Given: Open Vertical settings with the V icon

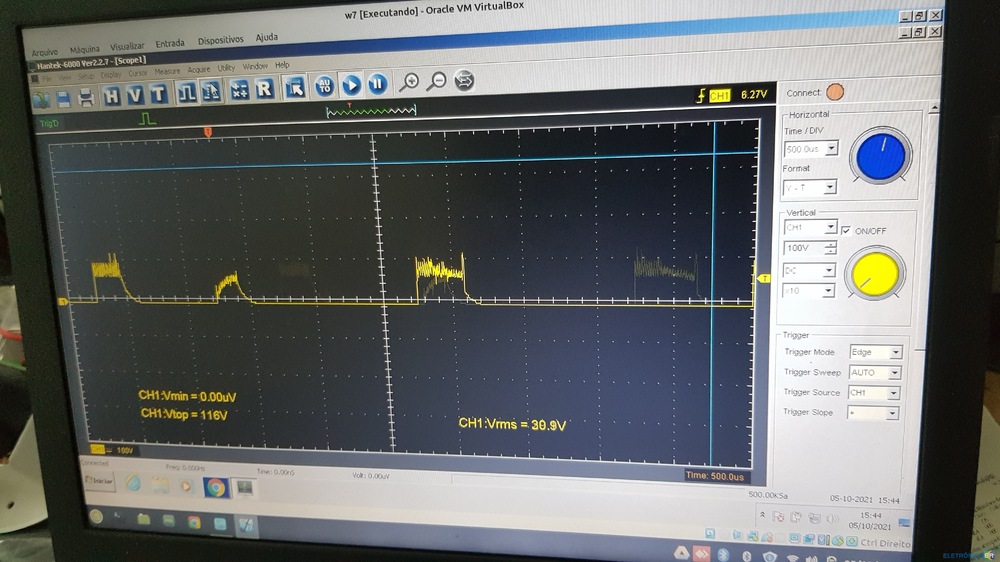Looking at the screenshot, I should click(x=135, y=95).
